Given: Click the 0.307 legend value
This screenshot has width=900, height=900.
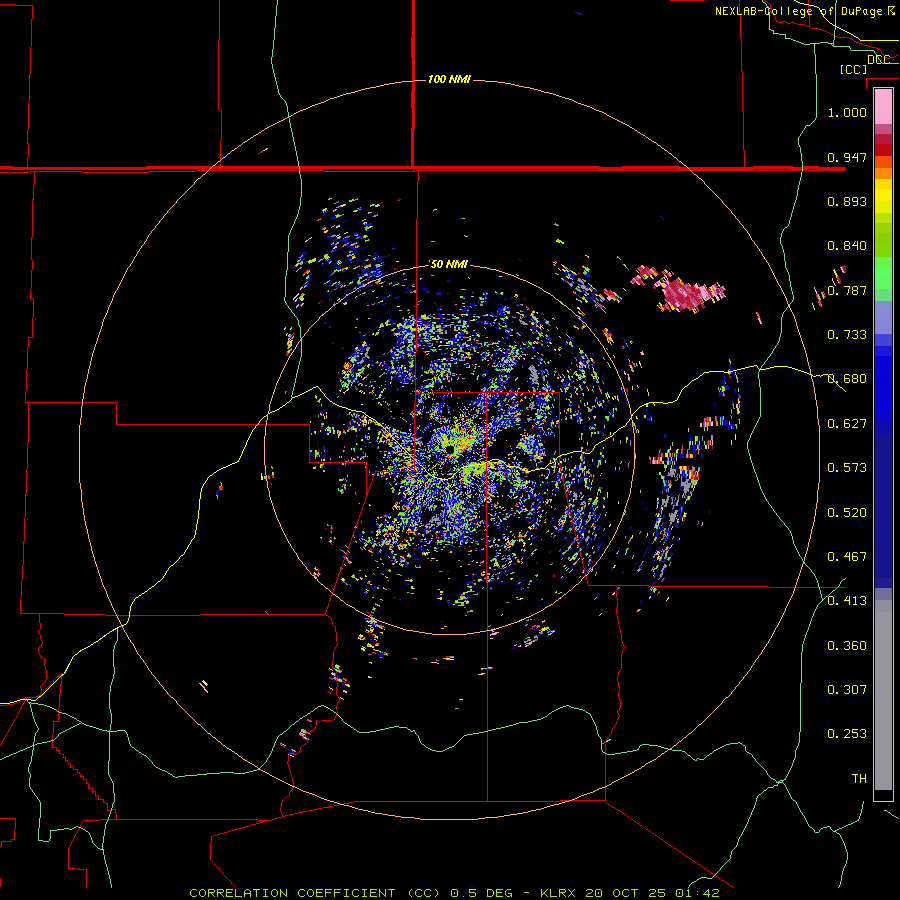Looking at the screenshot, I should (847, 690).
